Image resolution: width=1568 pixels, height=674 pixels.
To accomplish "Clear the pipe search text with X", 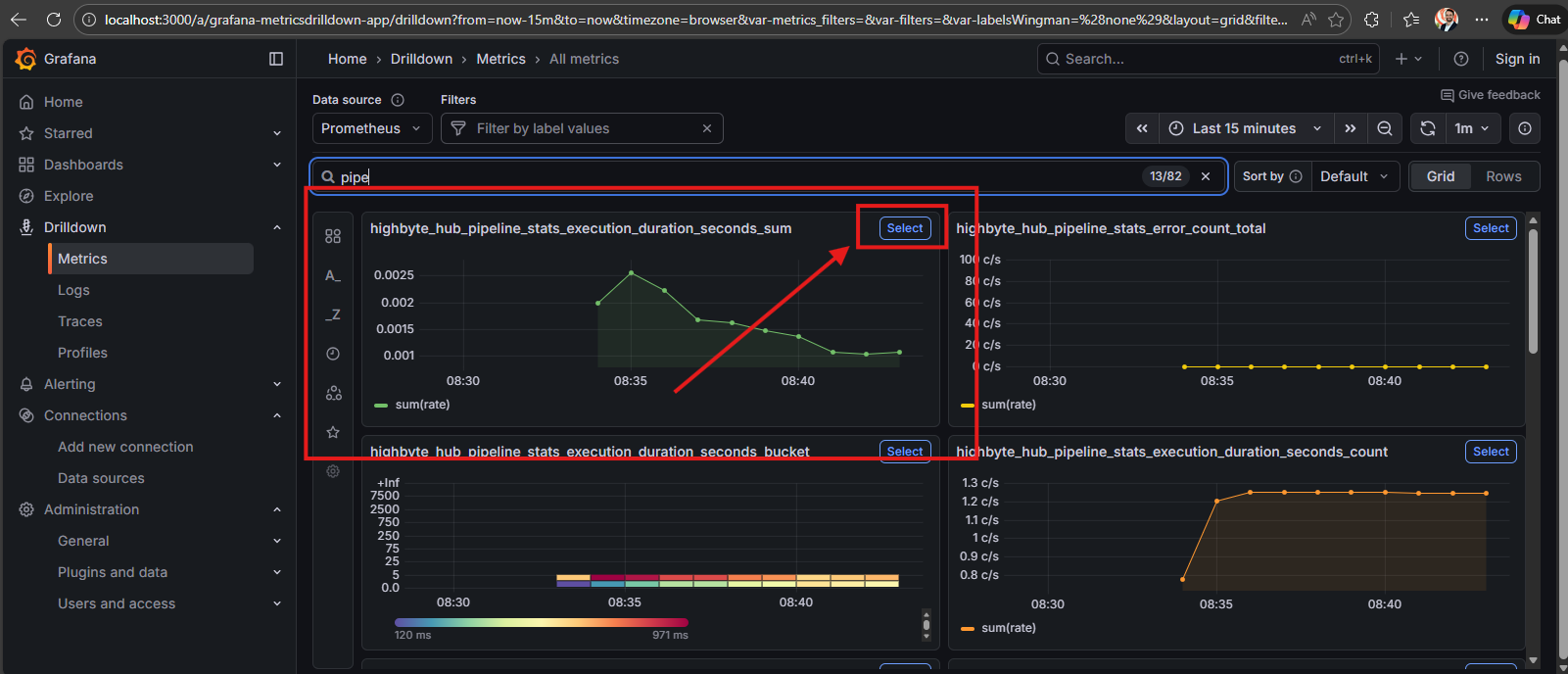I will pyautogui.click(x=1206, y=176).
